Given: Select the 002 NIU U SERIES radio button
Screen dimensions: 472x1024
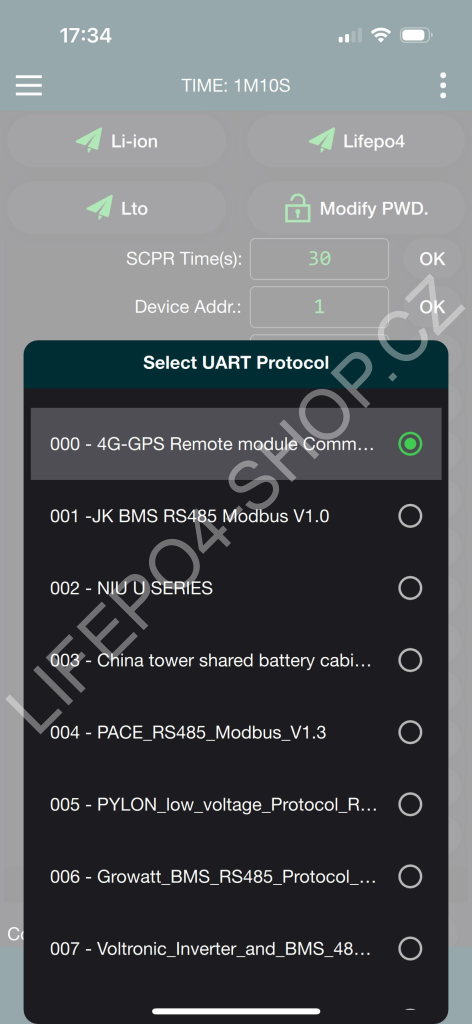Looking at the screenshot, I should click(410, 588).
